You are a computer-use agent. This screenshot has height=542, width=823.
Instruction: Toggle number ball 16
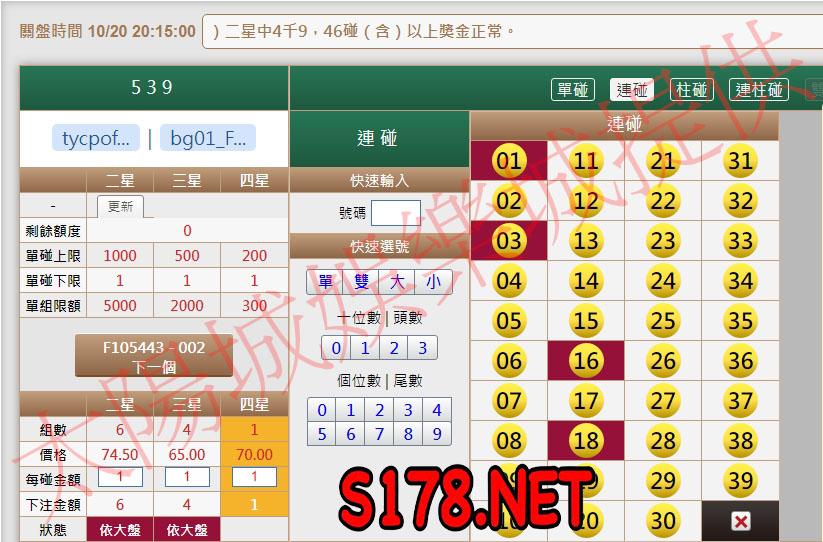click(586, 360)
